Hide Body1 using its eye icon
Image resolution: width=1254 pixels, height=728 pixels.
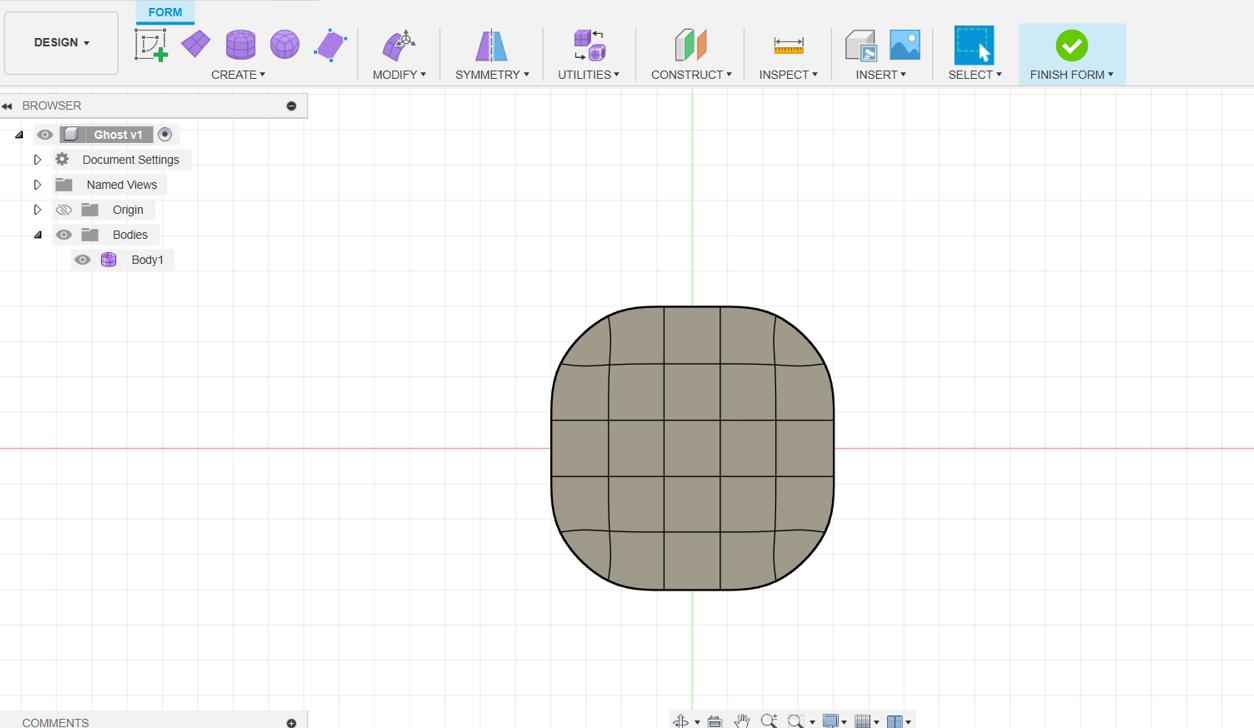(x=83, y=260)
